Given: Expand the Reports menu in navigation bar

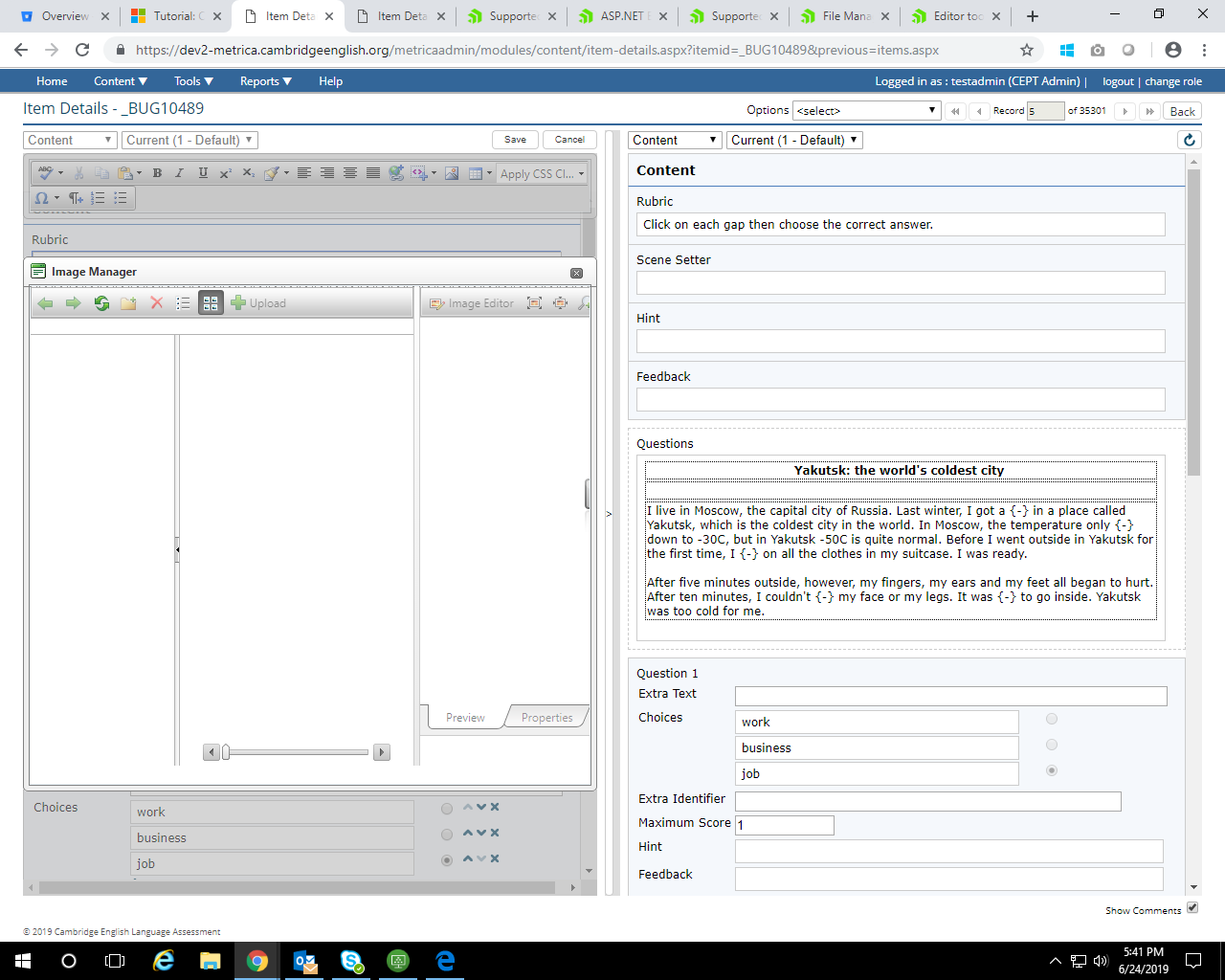Looking at the screenshot, I should (x=266, y=81).
